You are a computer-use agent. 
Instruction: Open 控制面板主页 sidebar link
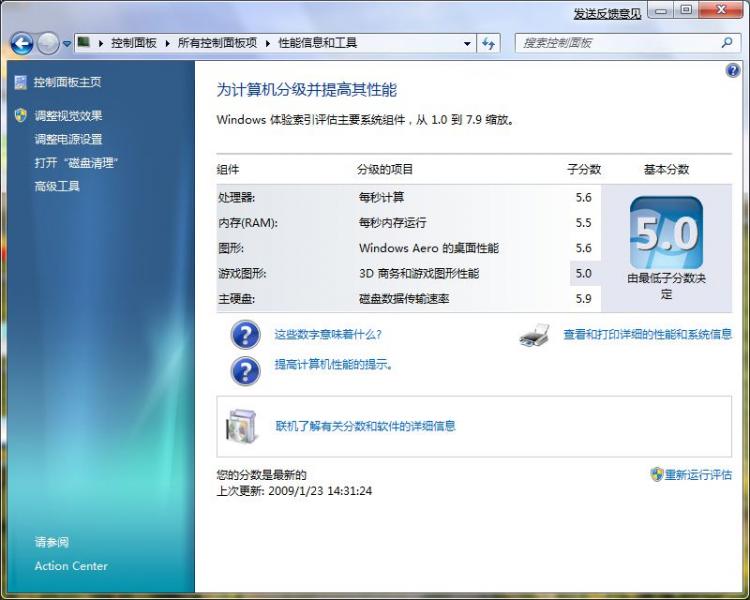[x=67, y=82]
